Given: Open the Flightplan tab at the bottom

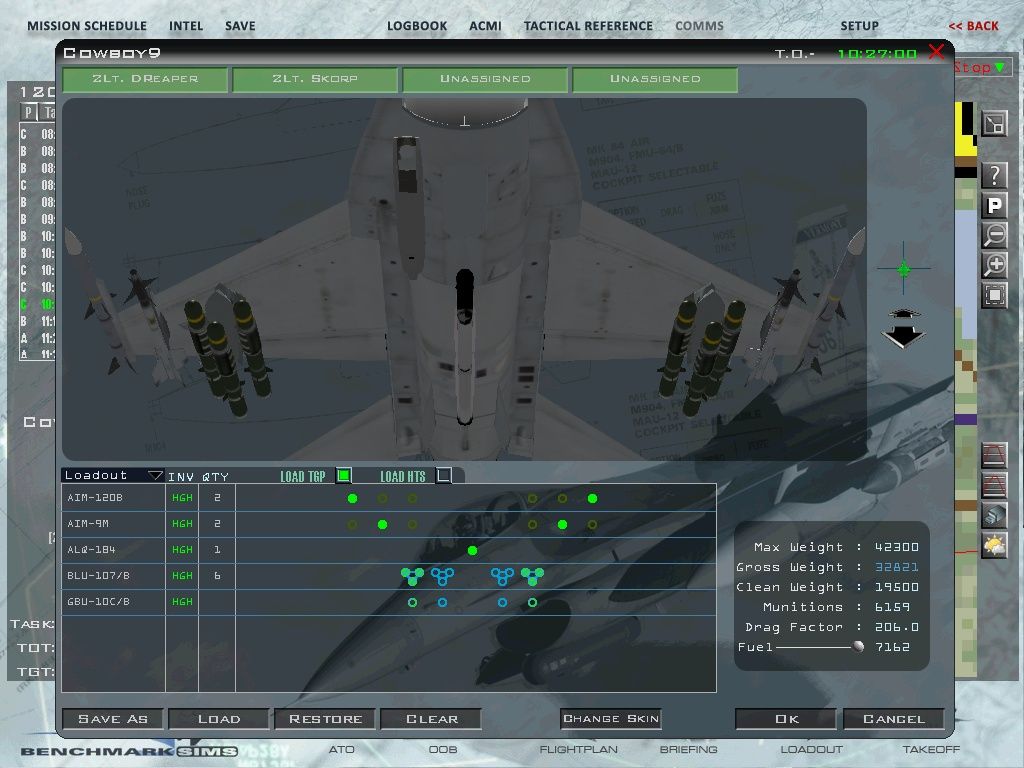Looking at the screenshot, I should (578, 749).
